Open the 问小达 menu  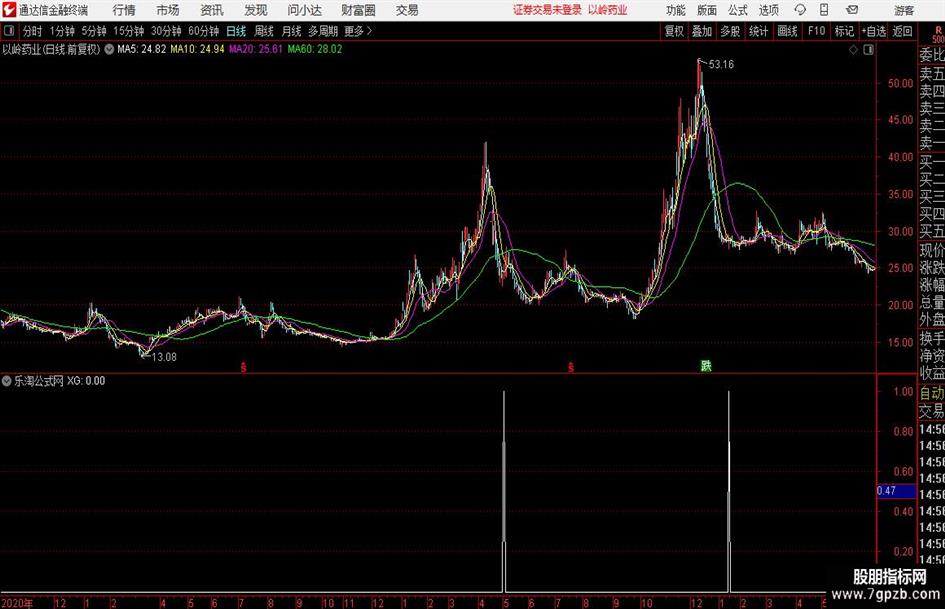[304, 10]
